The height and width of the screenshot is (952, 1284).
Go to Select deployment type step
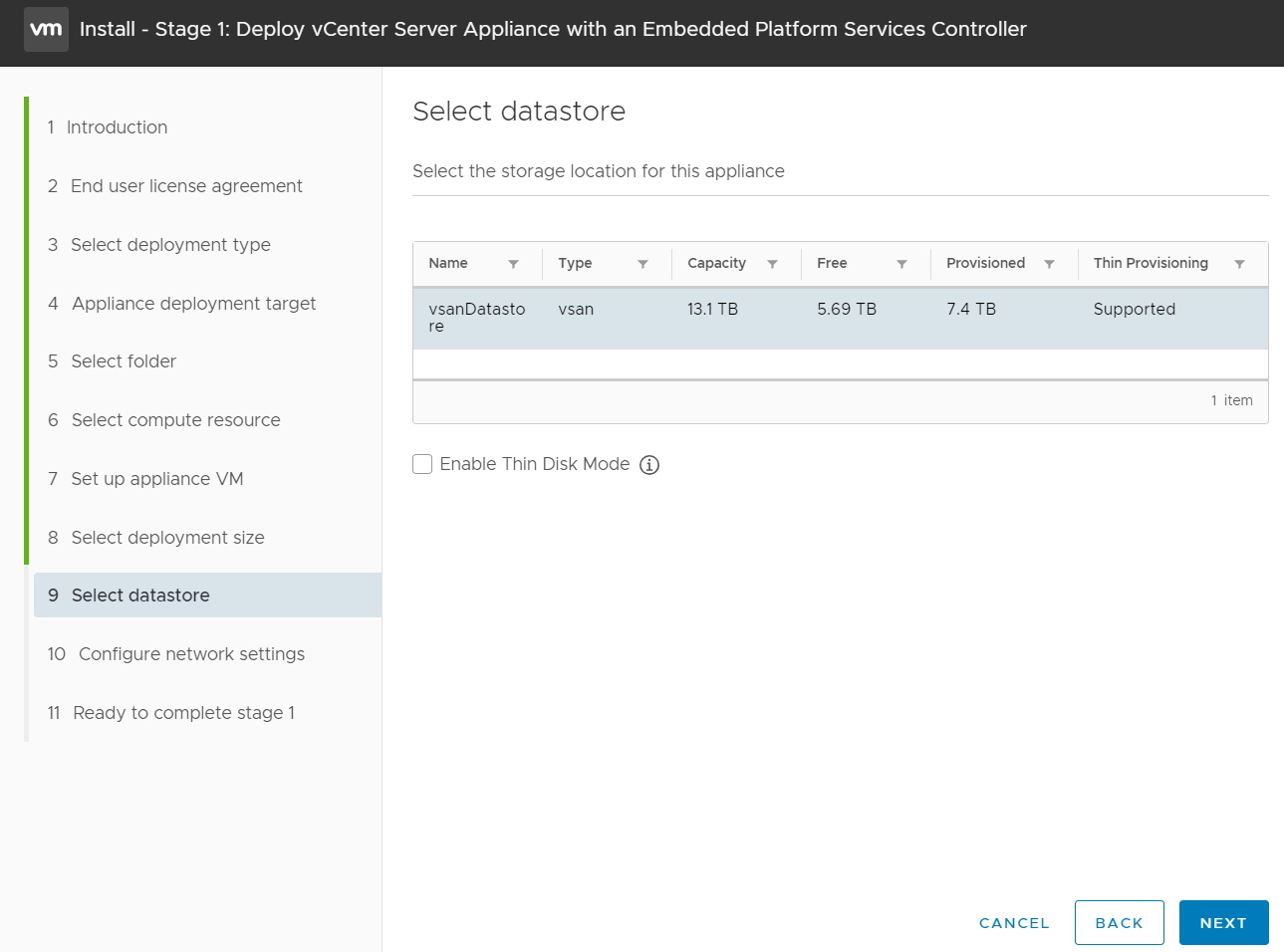[159, 245]
